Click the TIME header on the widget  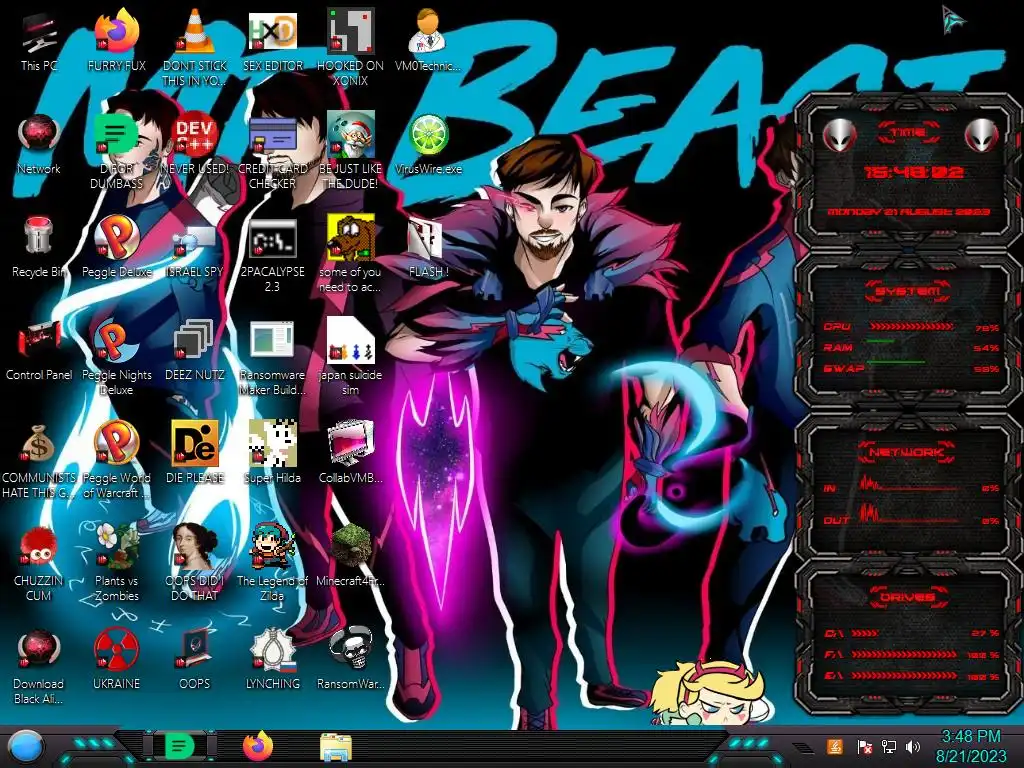point(908,132)
